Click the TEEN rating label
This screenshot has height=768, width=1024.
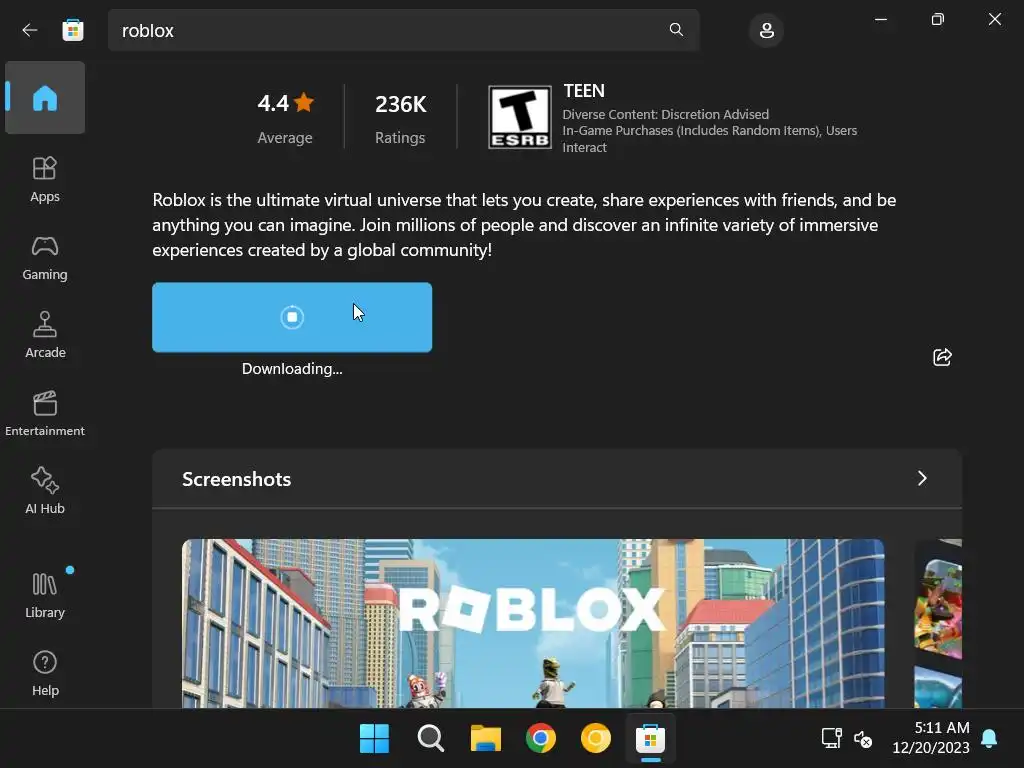pyautogui.click(x=584, y=91)
